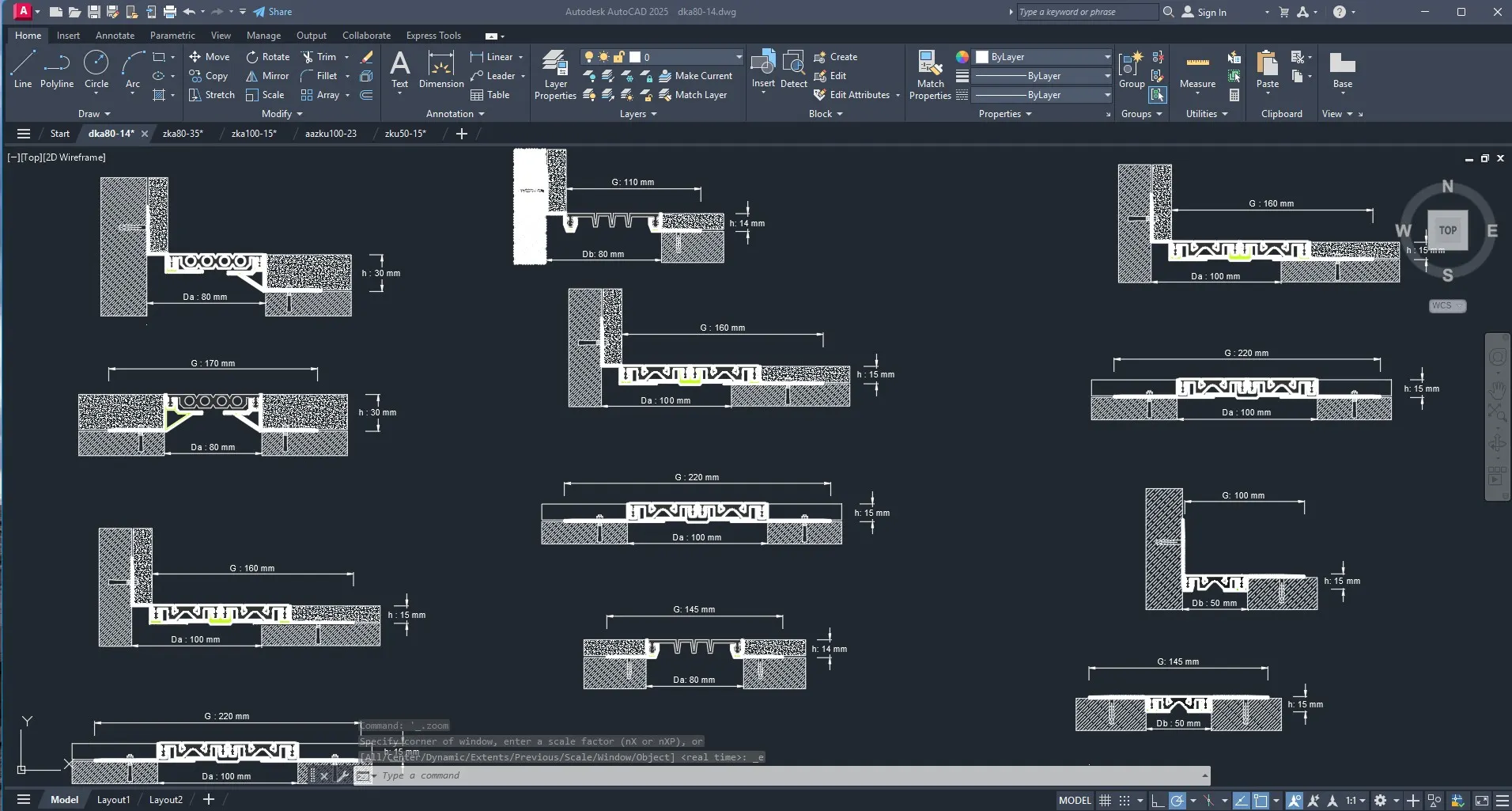1512x811 pixels.
Task: Click the command line input field
Action: 791,775
